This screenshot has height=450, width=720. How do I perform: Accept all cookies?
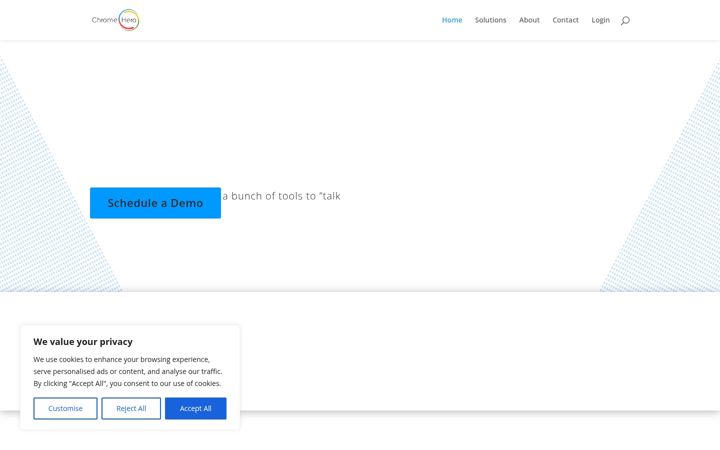click(x=196, y=408)
